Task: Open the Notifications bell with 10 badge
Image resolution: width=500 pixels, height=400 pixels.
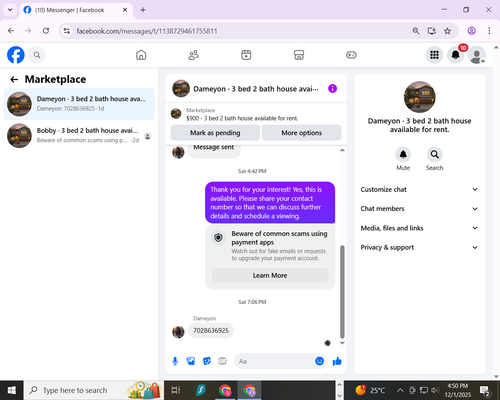Action: (456, 55)
